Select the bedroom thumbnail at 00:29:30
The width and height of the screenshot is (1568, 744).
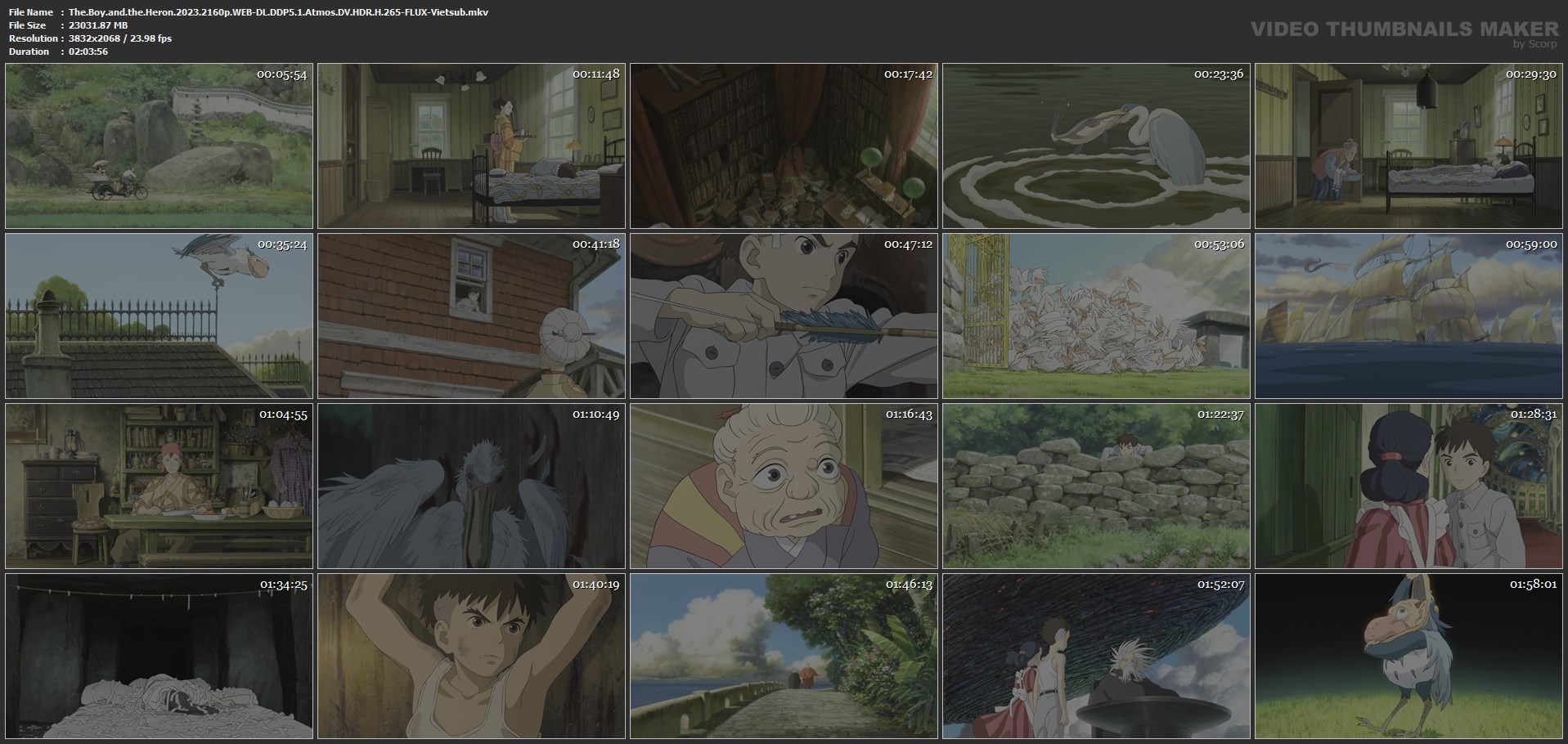click(x=1409, y=146)
